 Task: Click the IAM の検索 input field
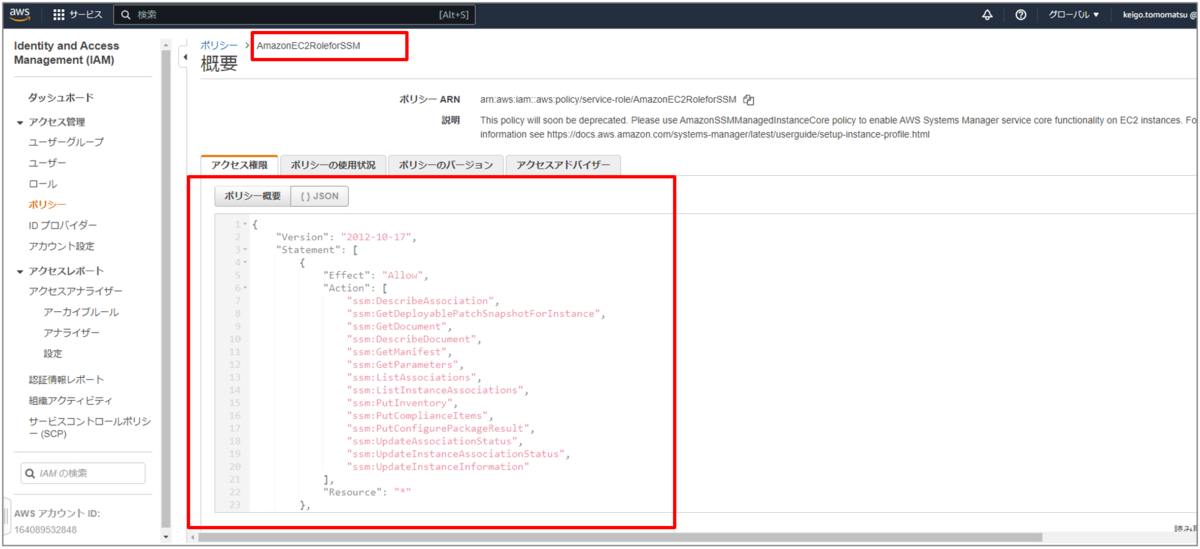(x=83, y=473)
